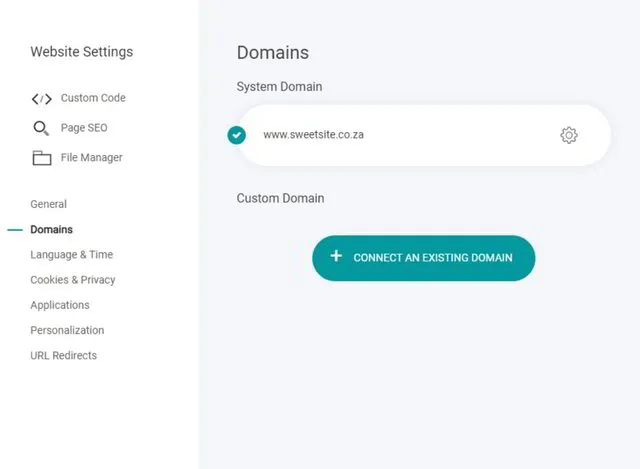640x469 pixels.
Task: Click Connect an Existing Domain button
Action: 424,258
